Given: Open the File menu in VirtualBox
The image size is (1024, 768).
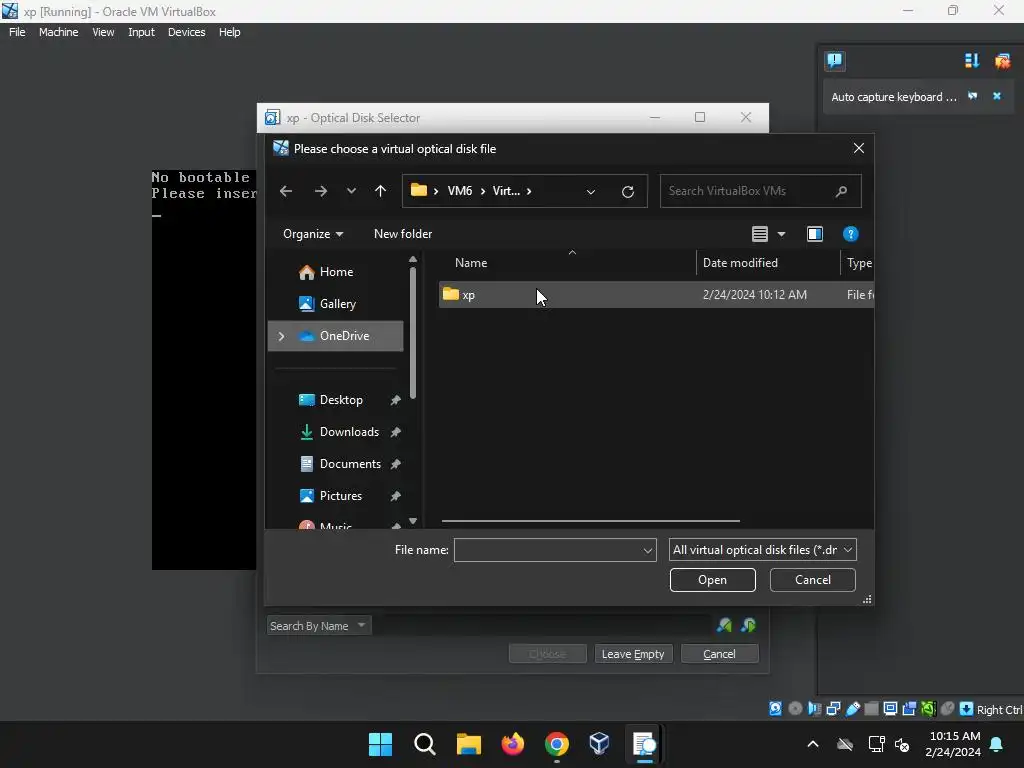Looking at the screenshot, I should coord(17,32).
